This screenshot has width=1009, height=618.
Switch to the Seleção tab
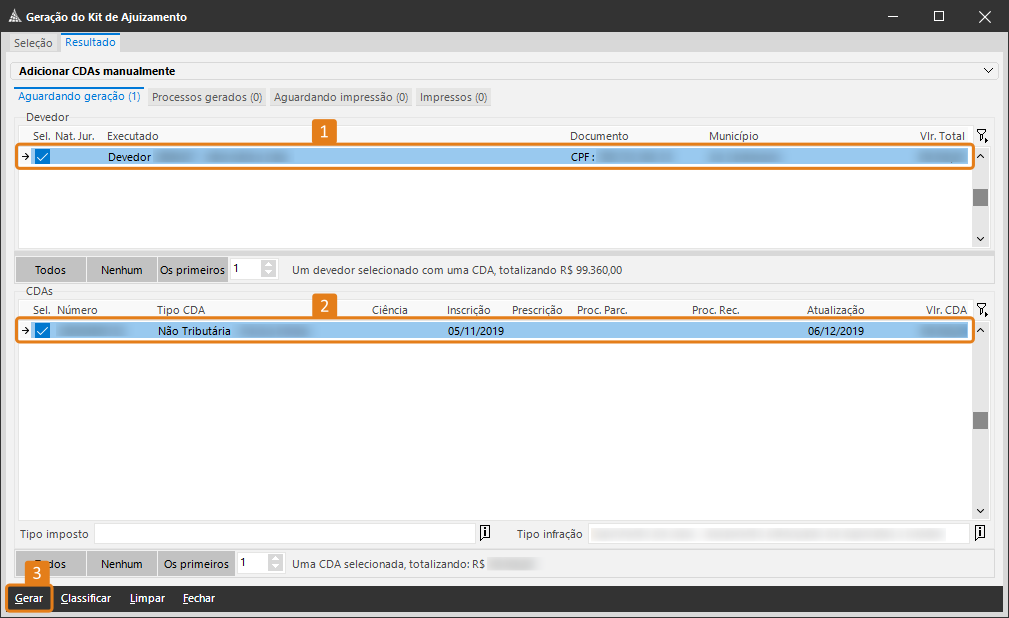click(33, 43)
